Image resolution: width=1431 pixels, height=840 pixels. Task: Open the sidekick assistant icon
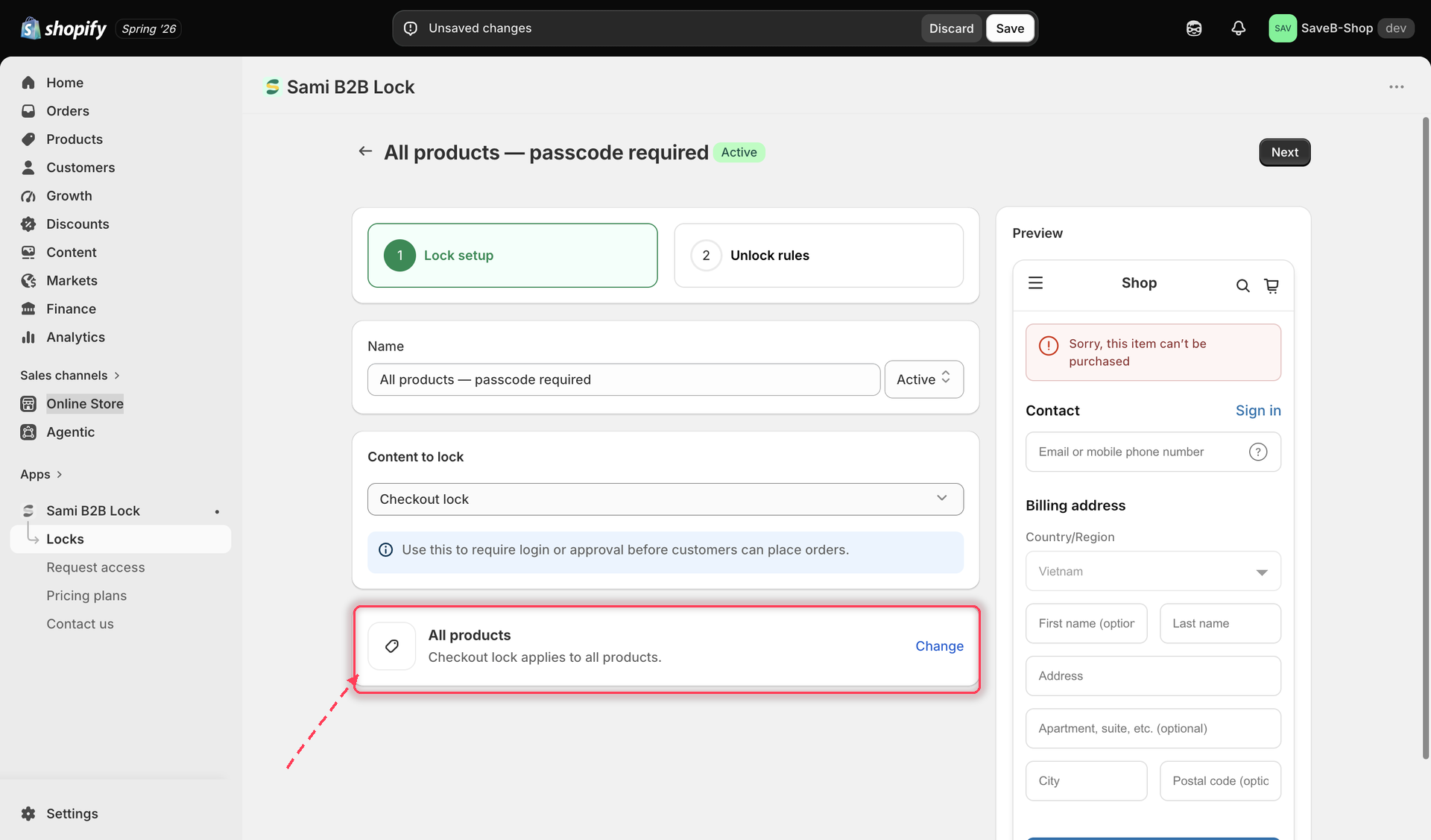1194,28
